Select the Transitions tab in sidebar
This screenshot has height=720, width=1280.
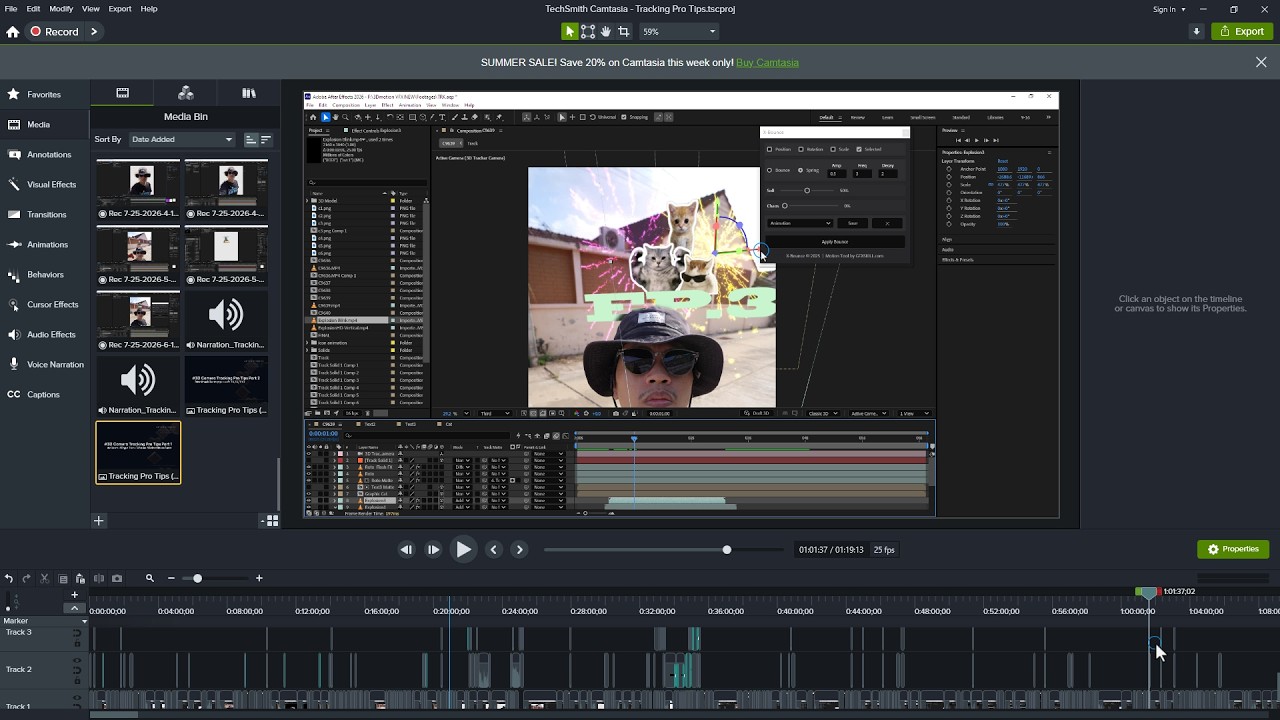[46, 215]
